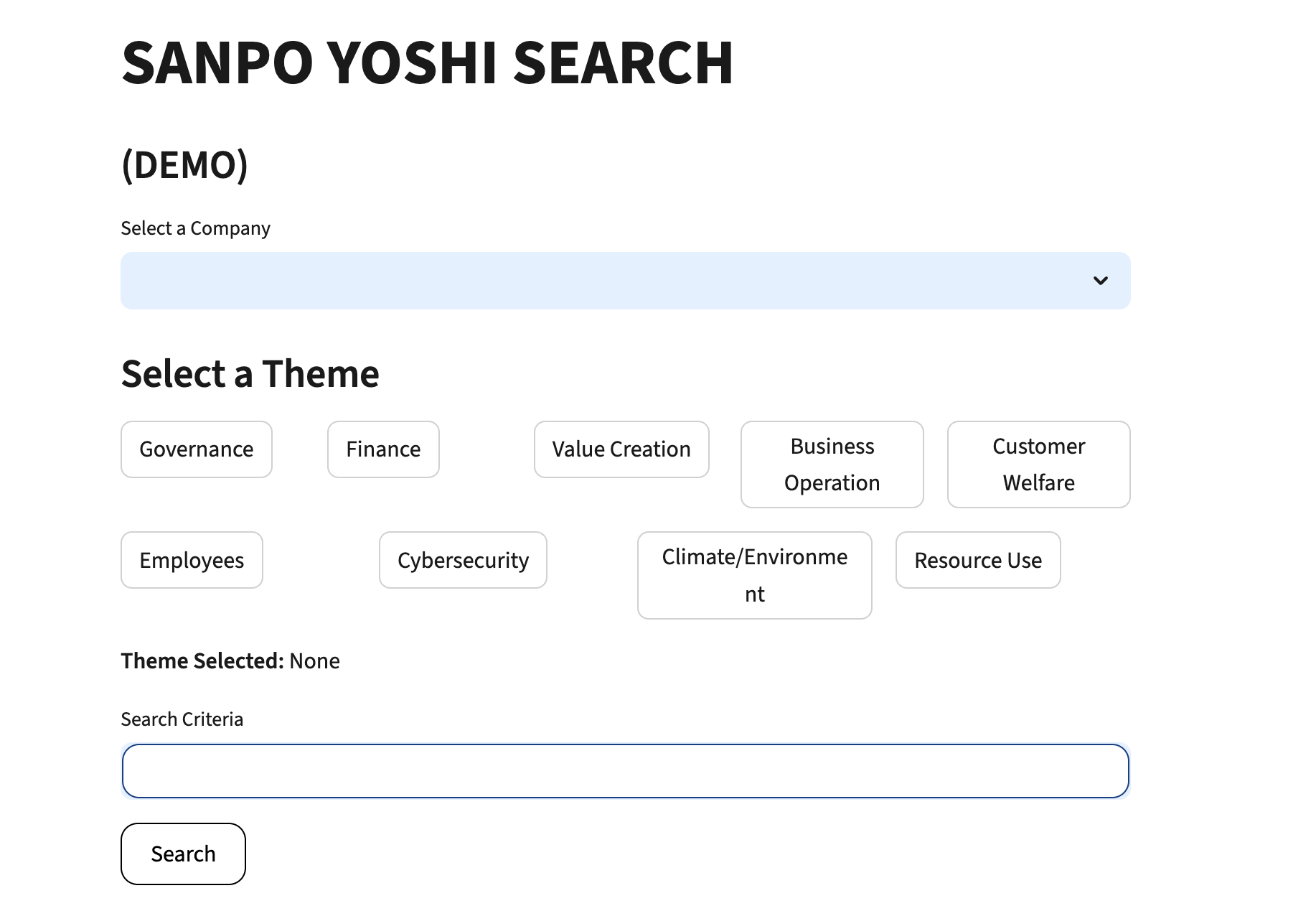Click the Search Criteria label

point(182,719)
